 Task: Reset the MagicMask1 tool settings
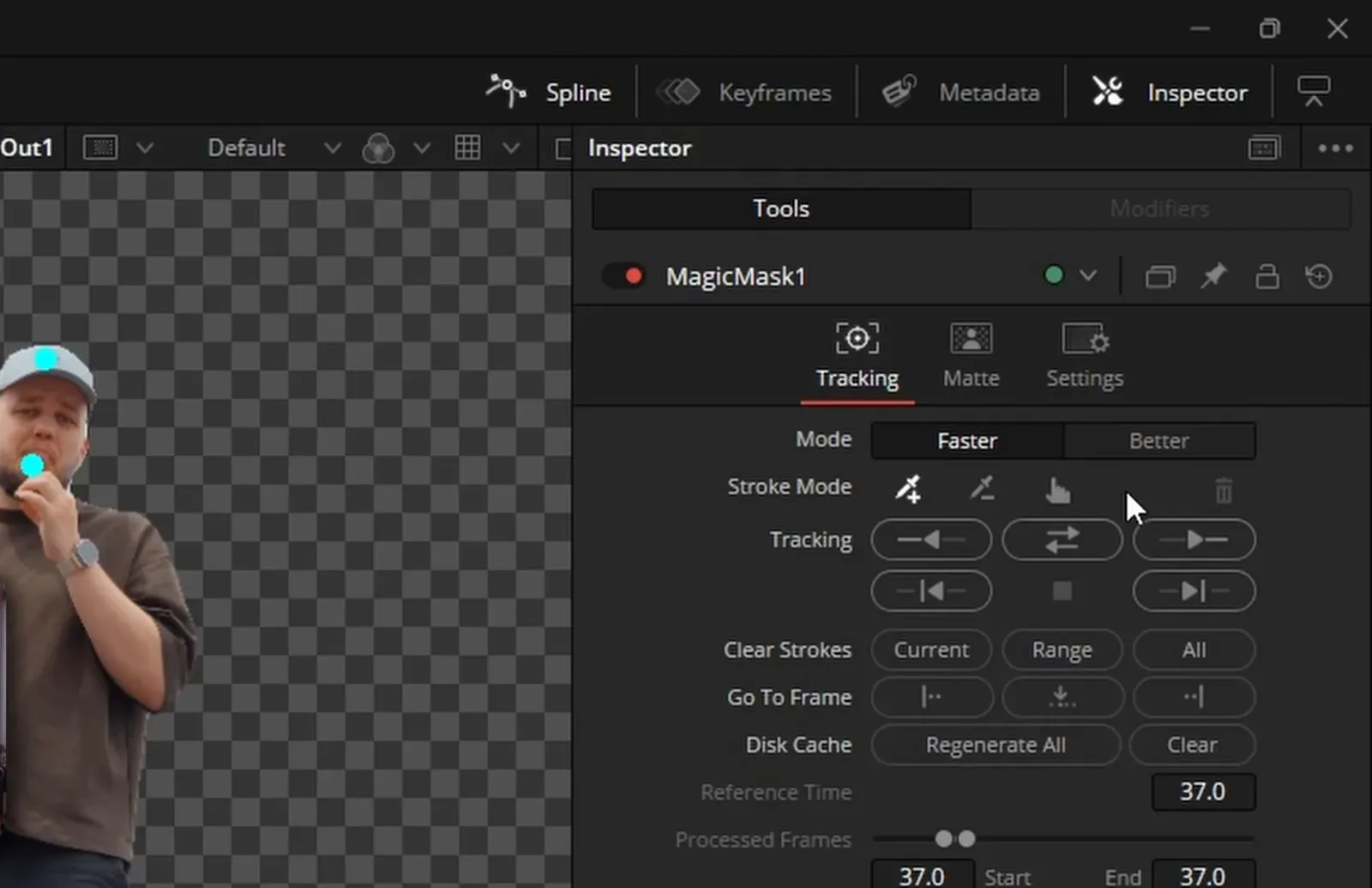[x=1319, y=276]
